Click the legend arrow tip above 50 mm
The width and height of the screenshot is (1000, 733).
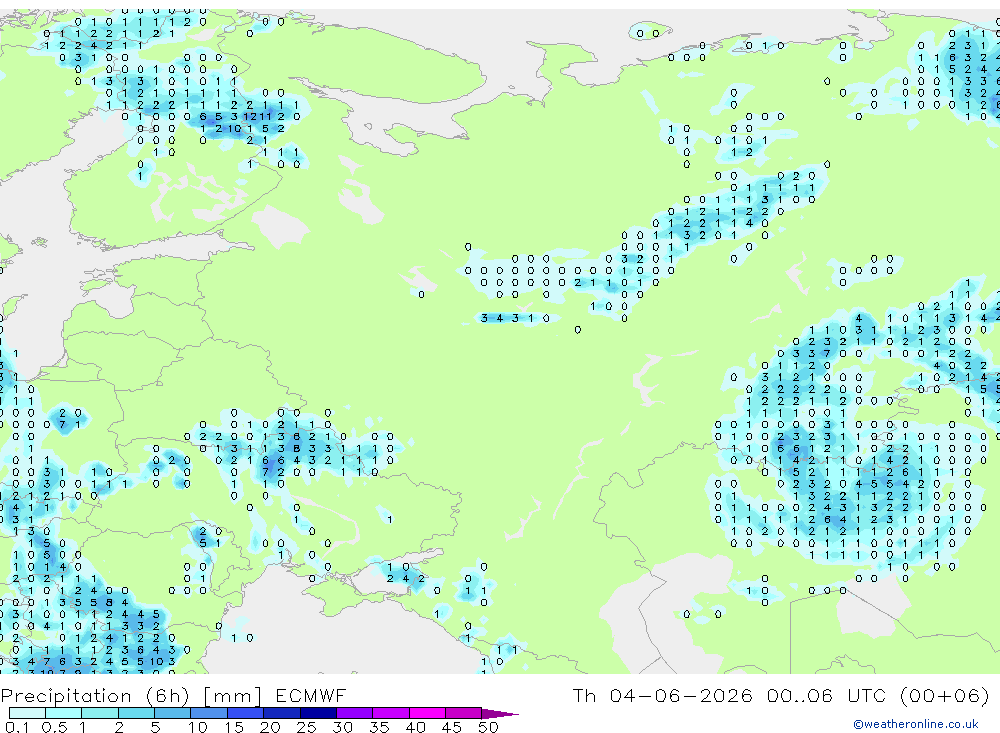click(x=500, y=714)
